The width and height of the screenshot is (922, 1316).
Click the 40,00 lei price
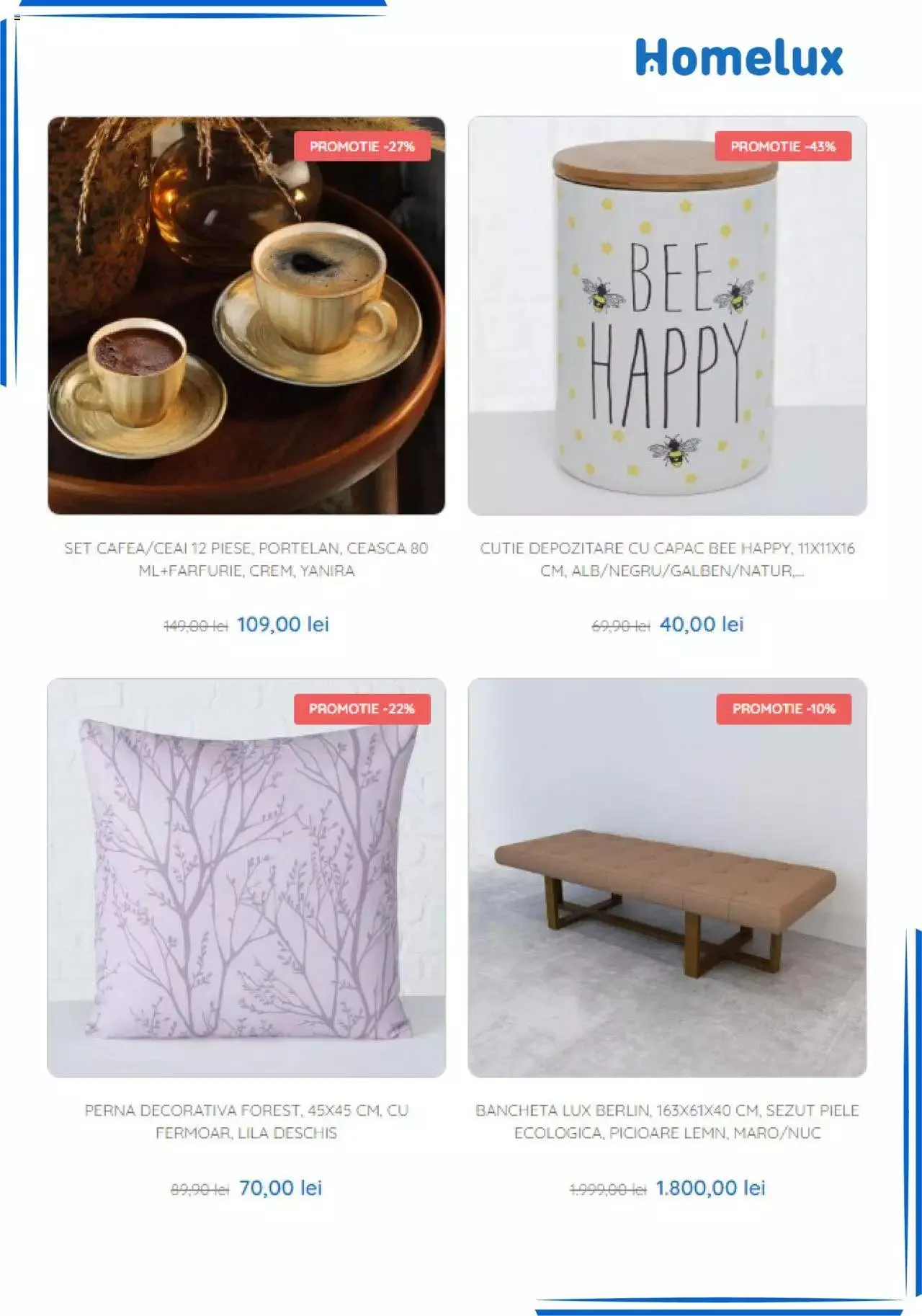[702, 624]
